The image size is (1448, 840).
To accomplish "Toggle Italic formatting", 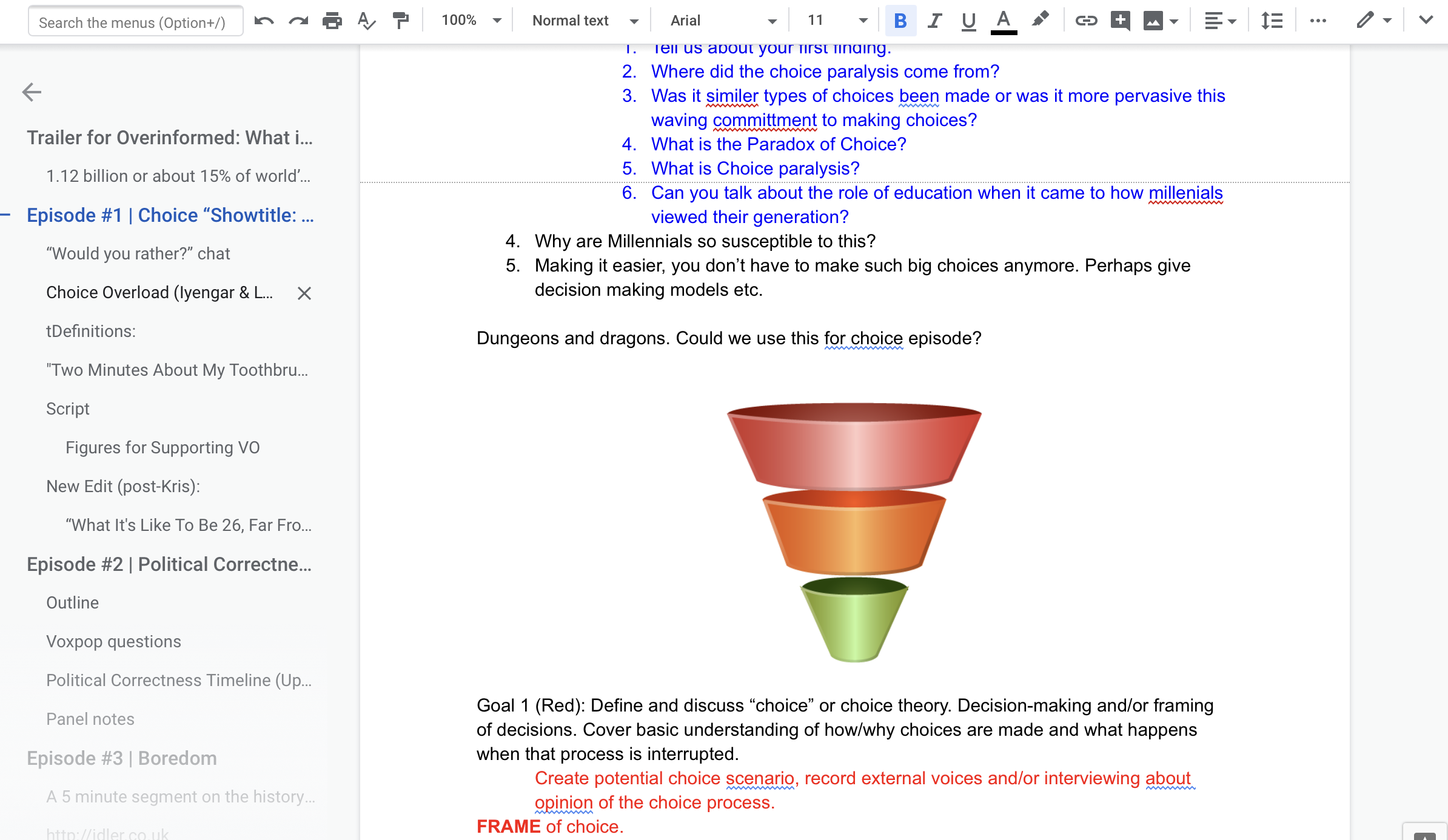I will (x=934, y=21).
